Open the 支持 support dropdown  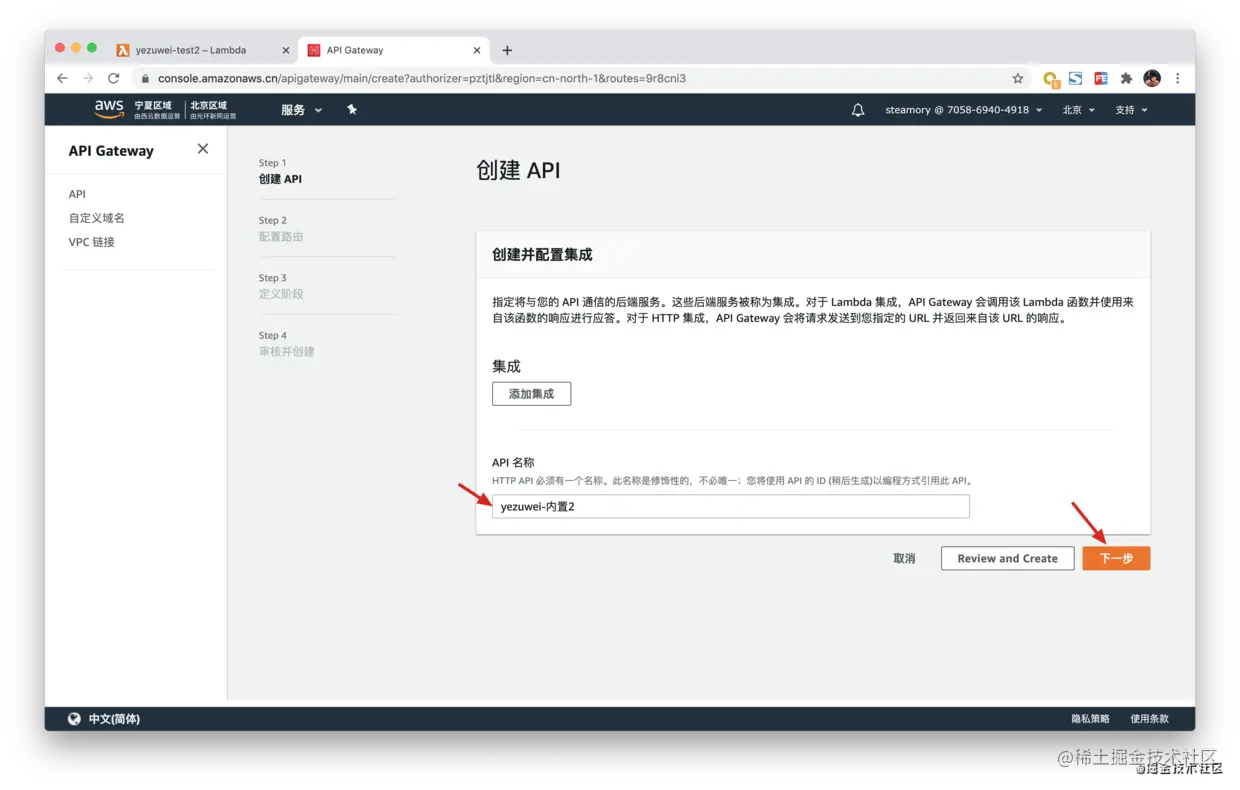coord(1131,110)
